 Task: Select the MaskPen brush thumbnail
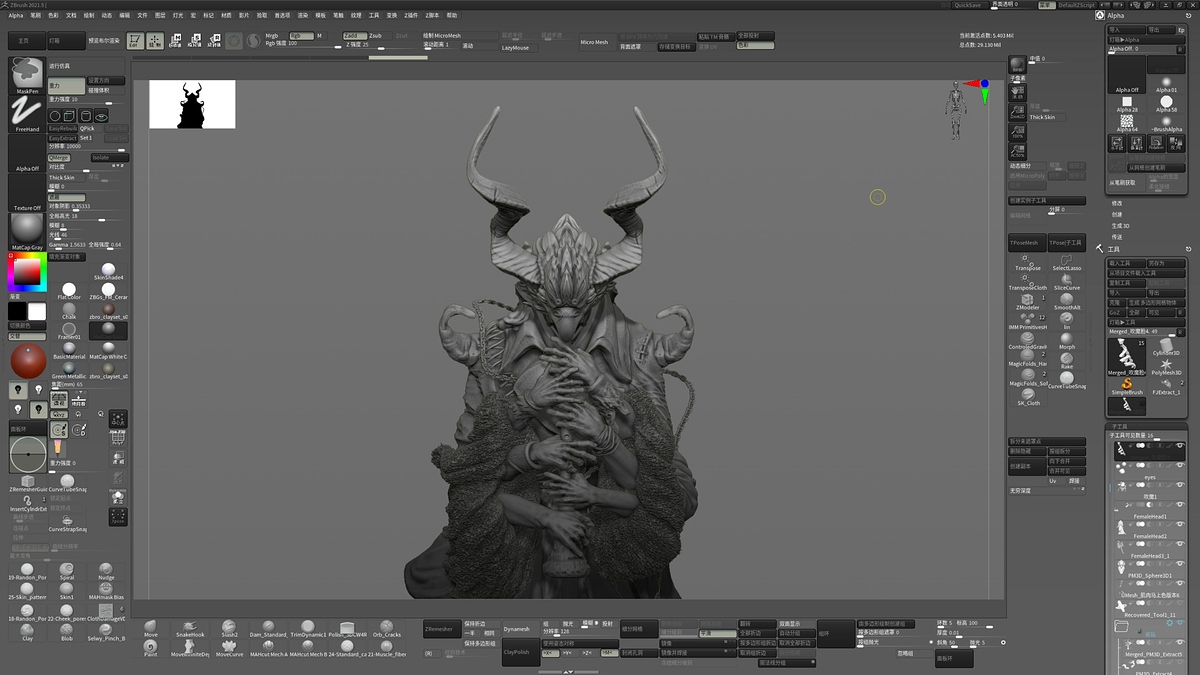[27, 76]
